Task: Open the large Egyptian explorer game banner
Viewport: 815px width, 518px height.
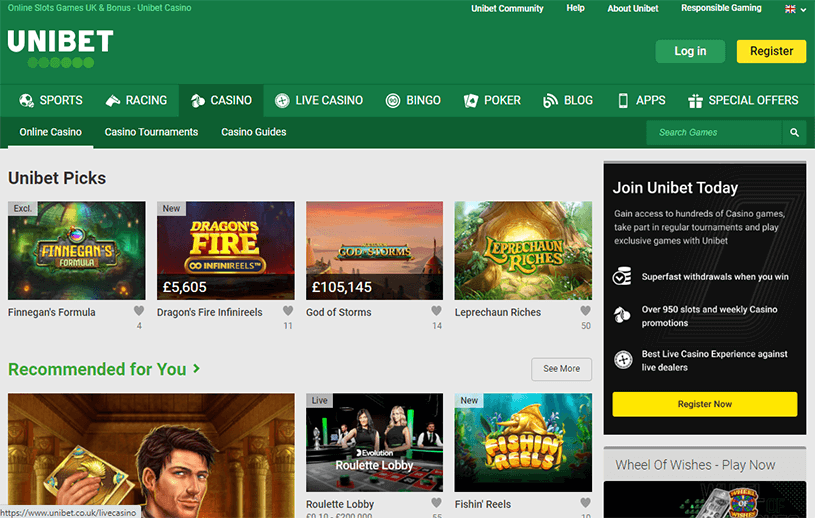Action: [151, 455]
